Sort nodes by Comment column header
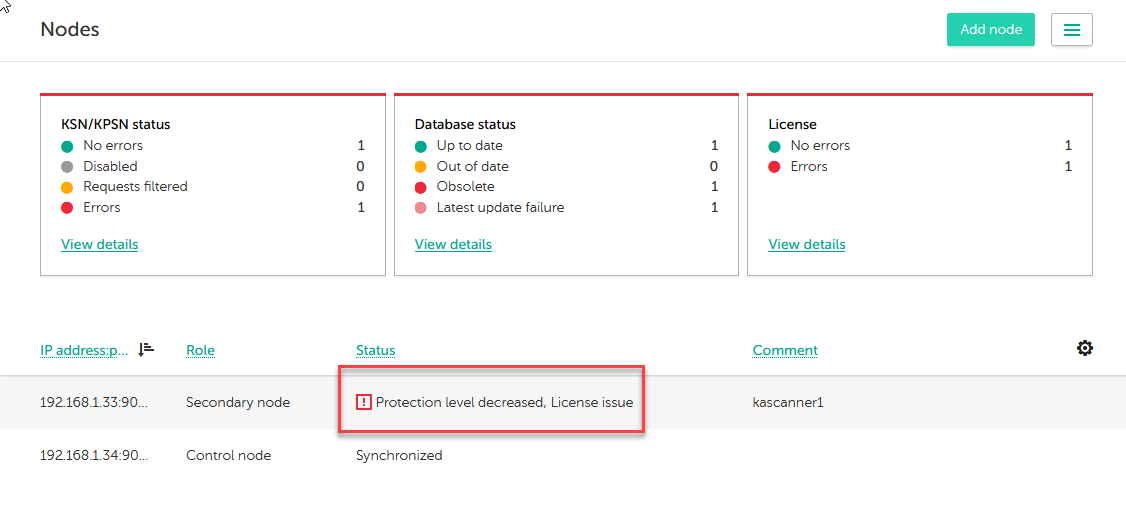 [x=785, y=350]
